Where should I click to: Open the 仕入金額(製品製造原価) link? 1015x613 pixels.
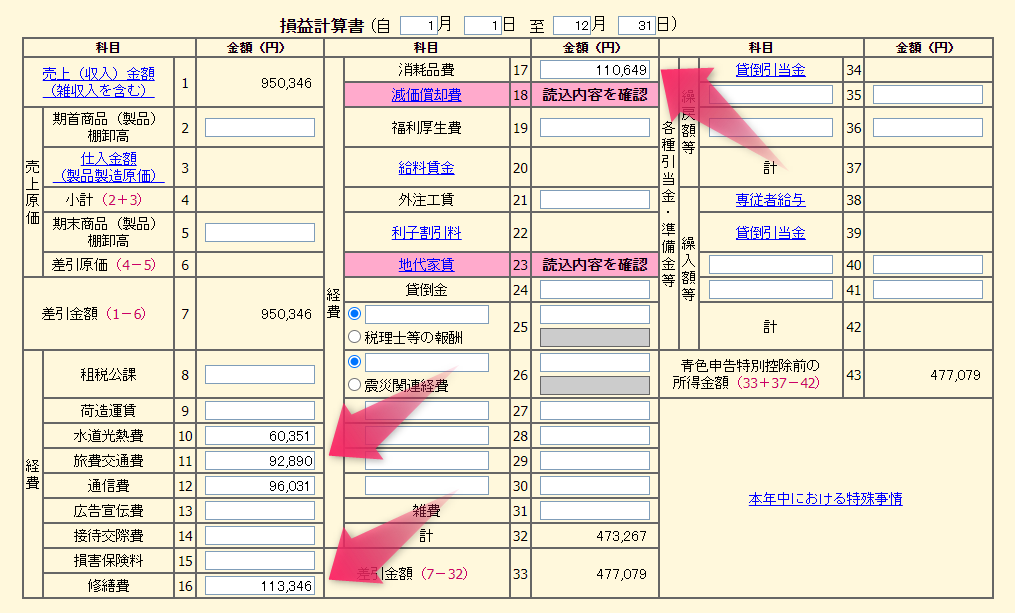(x=109, y=167)
